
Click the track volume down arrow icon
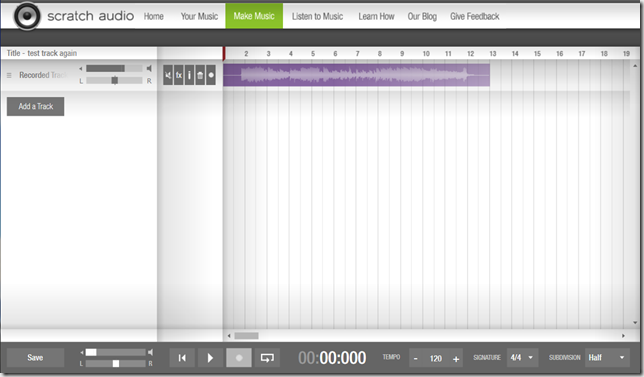[81, 69]
